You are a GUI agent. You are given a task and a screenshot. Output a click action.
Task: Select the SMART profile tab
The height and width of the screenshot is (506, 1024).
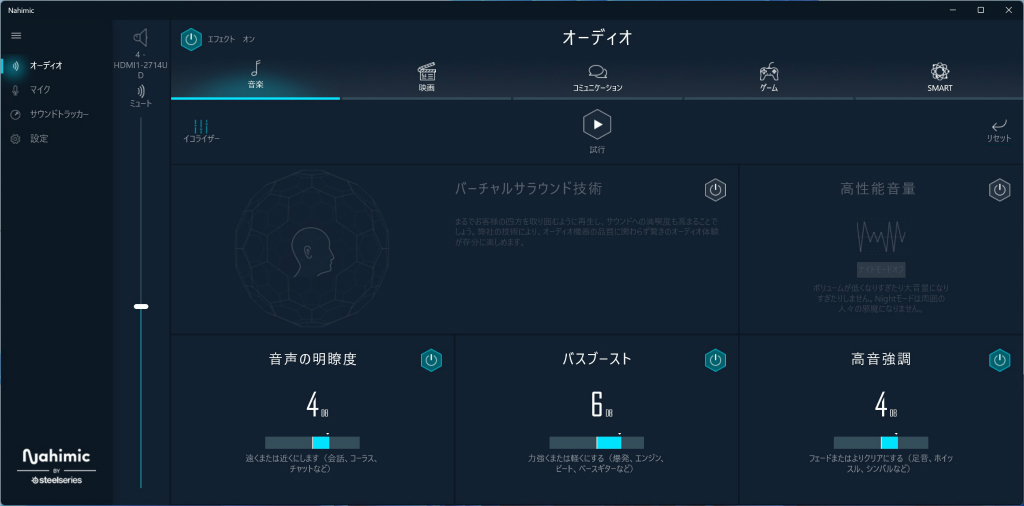940,78
